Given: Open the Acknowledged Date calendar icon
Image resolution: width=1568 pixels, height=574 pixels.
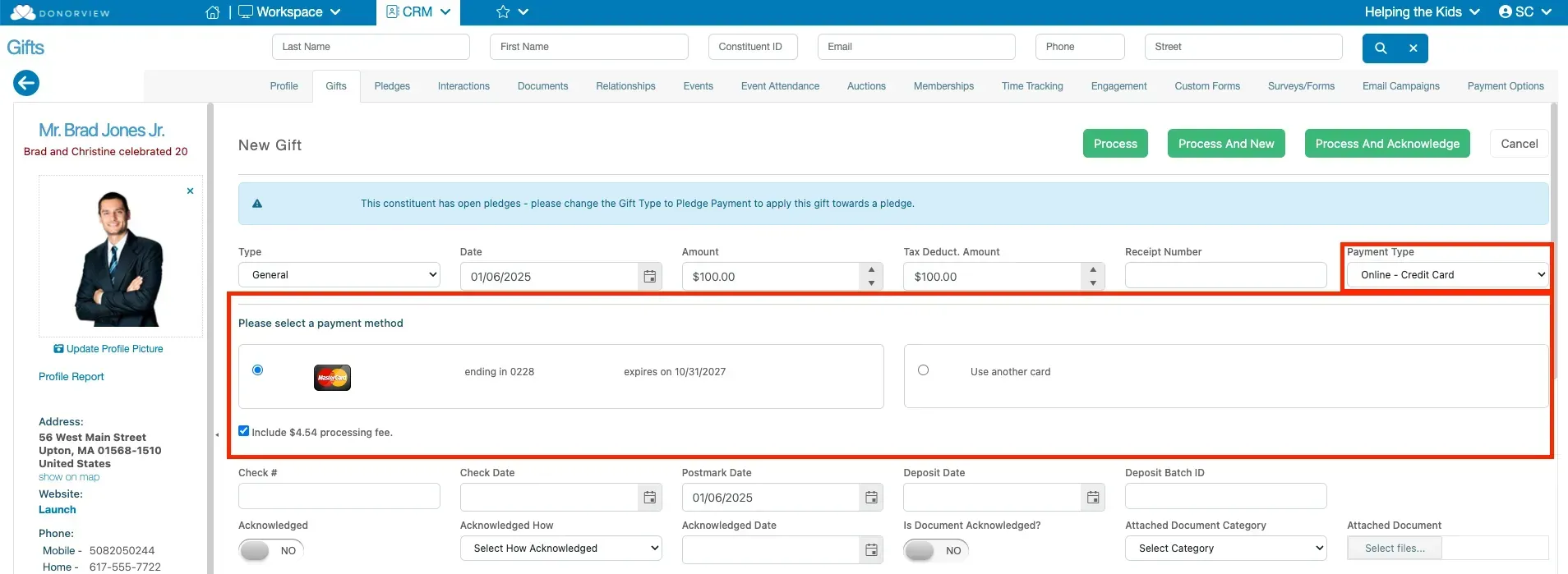Looking at the screenshot, I should tap(872, 550).
